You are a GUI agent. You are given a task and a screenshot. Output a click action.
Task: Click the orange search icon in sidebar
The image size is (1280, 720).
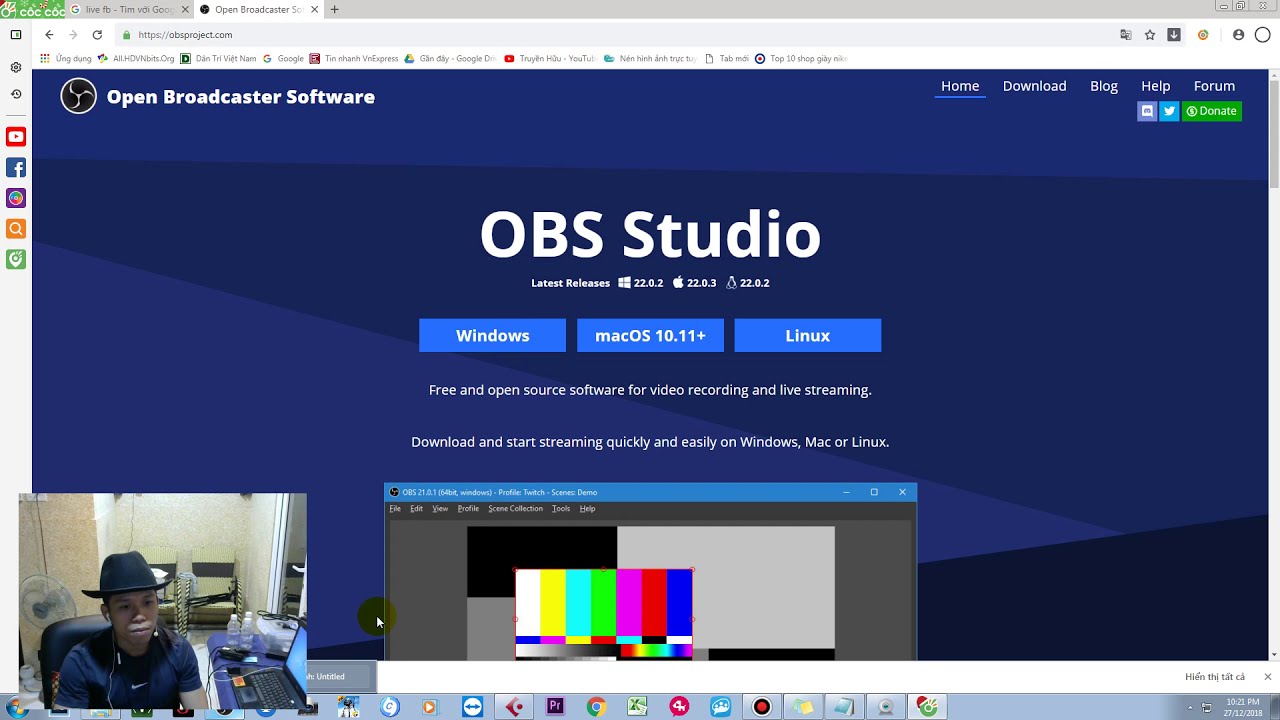coord(16,229)
